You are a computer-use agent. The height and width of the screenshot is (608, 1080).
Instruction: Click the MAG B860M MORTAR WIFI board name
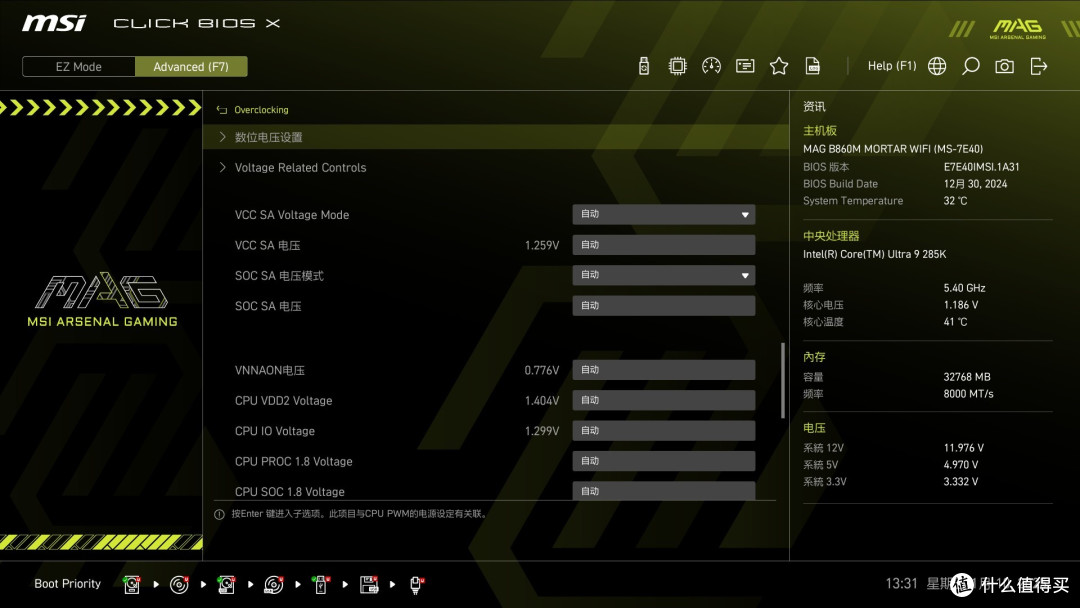point(893,149)
